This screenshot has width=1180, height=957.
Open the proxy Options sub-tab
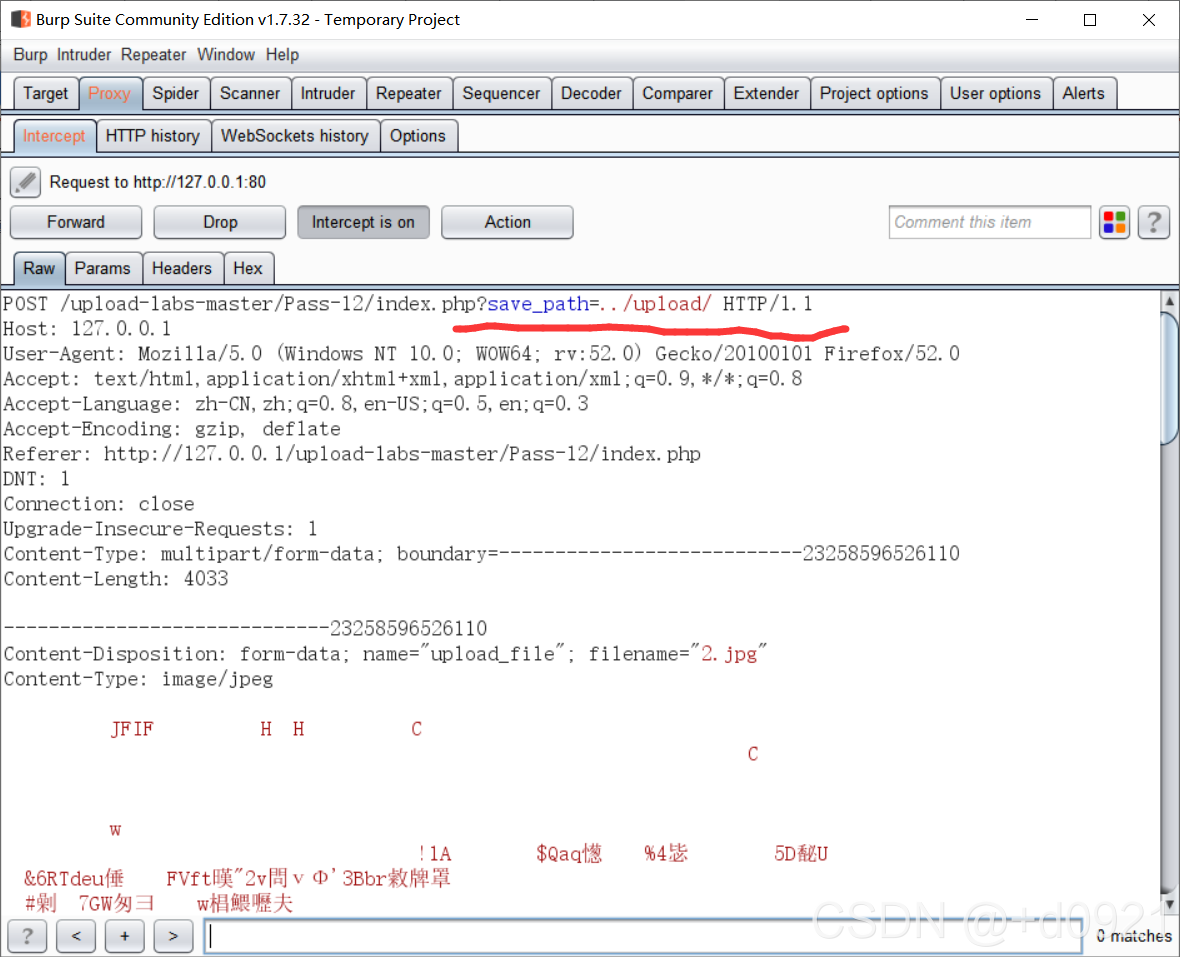418,136
